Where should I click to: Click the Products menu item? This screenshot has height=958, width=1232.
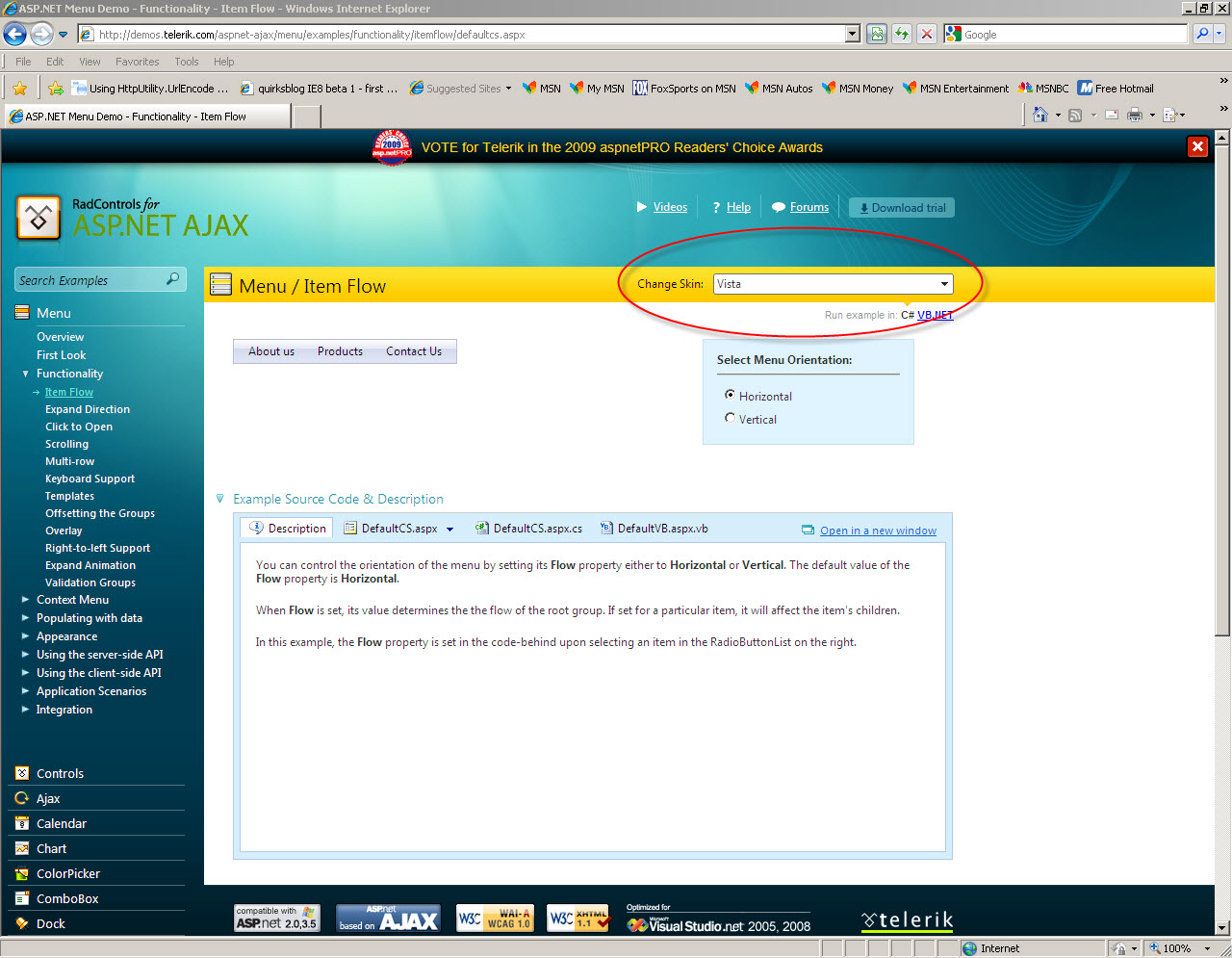340,351
